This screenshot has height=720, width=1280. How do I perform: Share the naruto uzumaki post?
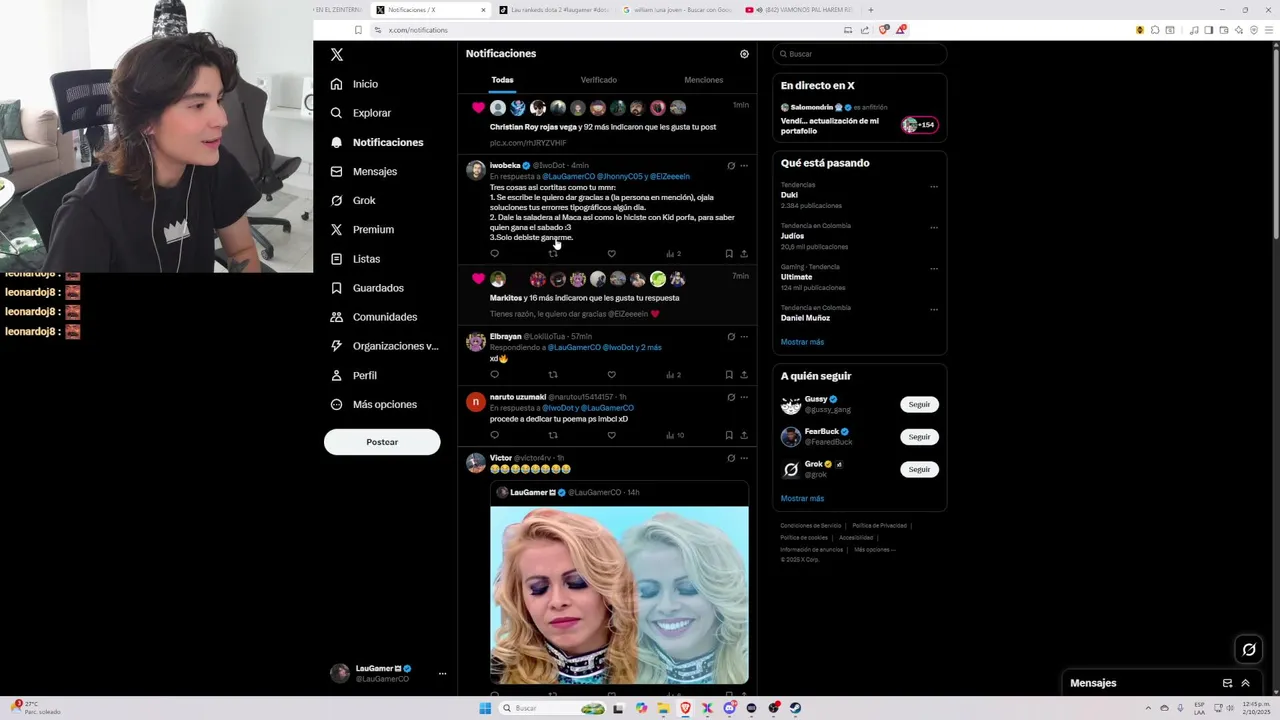(x=743, y=435)
